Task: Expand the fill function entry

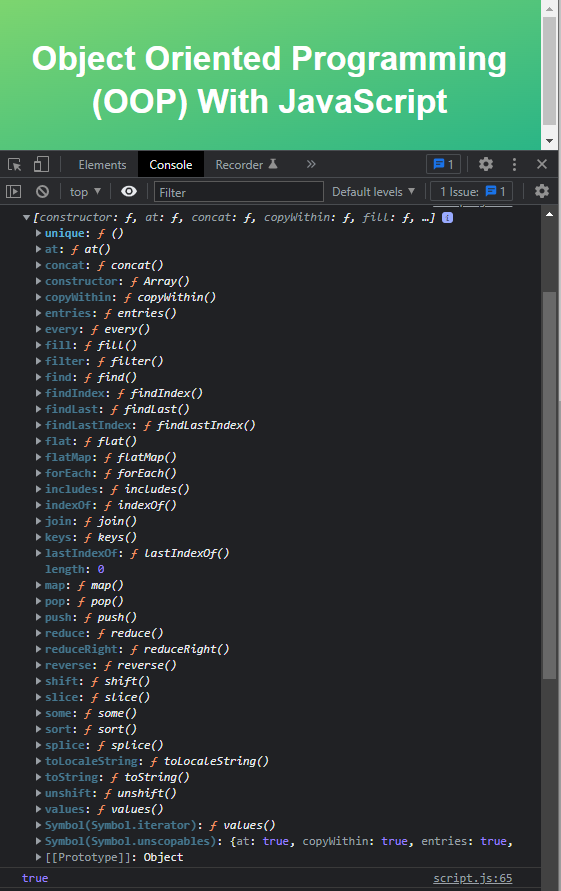Action: coord(38,345)
